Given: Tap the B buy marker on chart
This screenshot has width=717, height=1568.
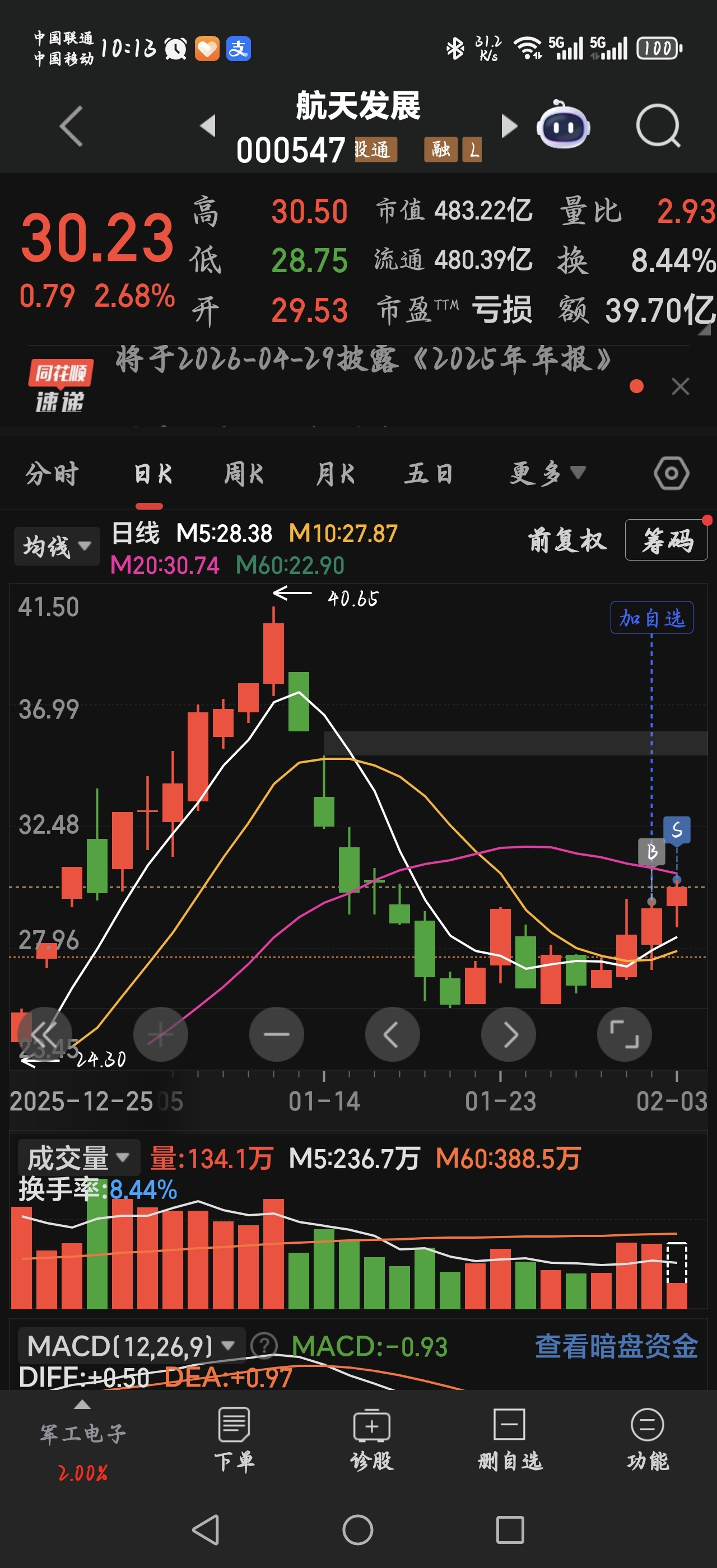Looking at the screenshot, I should pyautogui.click(x=651, y=851).
